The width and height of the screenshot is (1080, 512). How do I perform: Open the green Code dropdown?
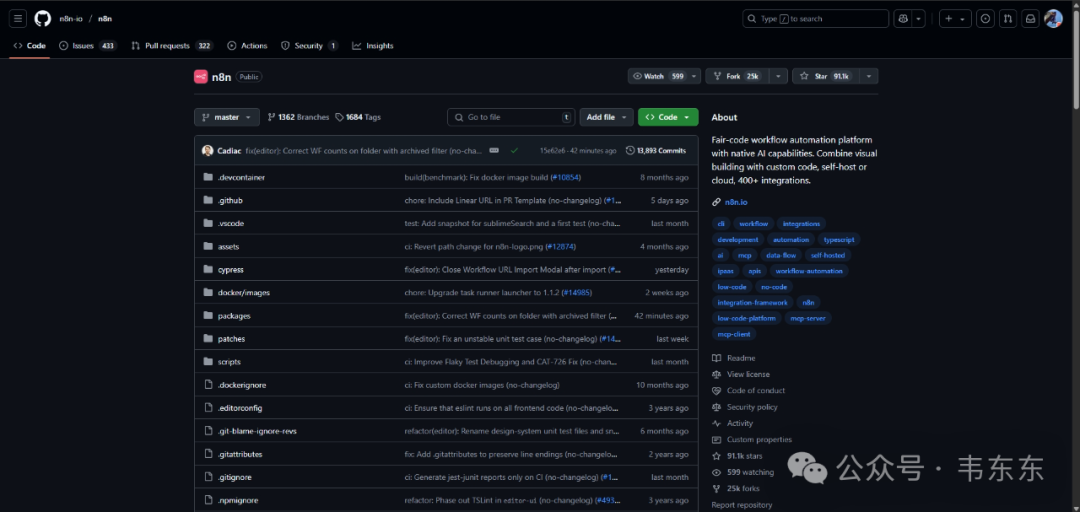pyautogui.click(x=668, y=117)
